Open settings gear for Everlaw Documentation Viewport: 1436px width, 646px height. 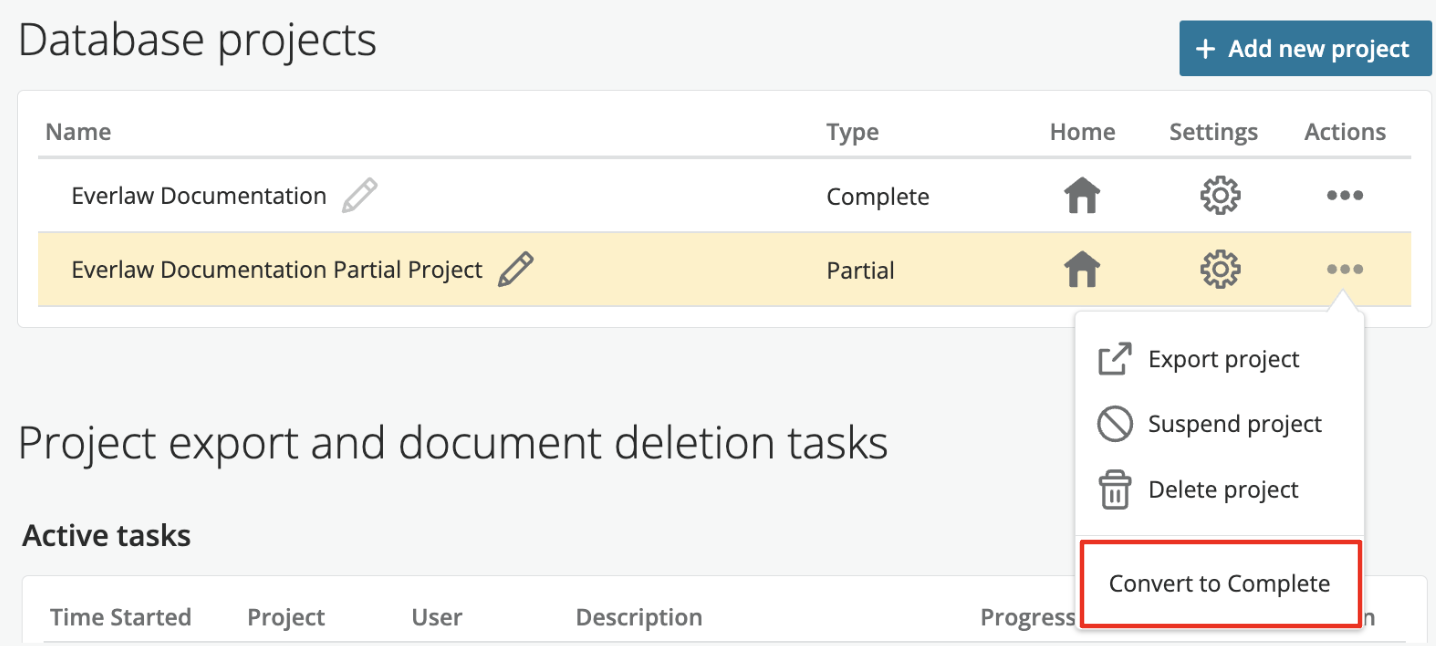pos(1219,197)
